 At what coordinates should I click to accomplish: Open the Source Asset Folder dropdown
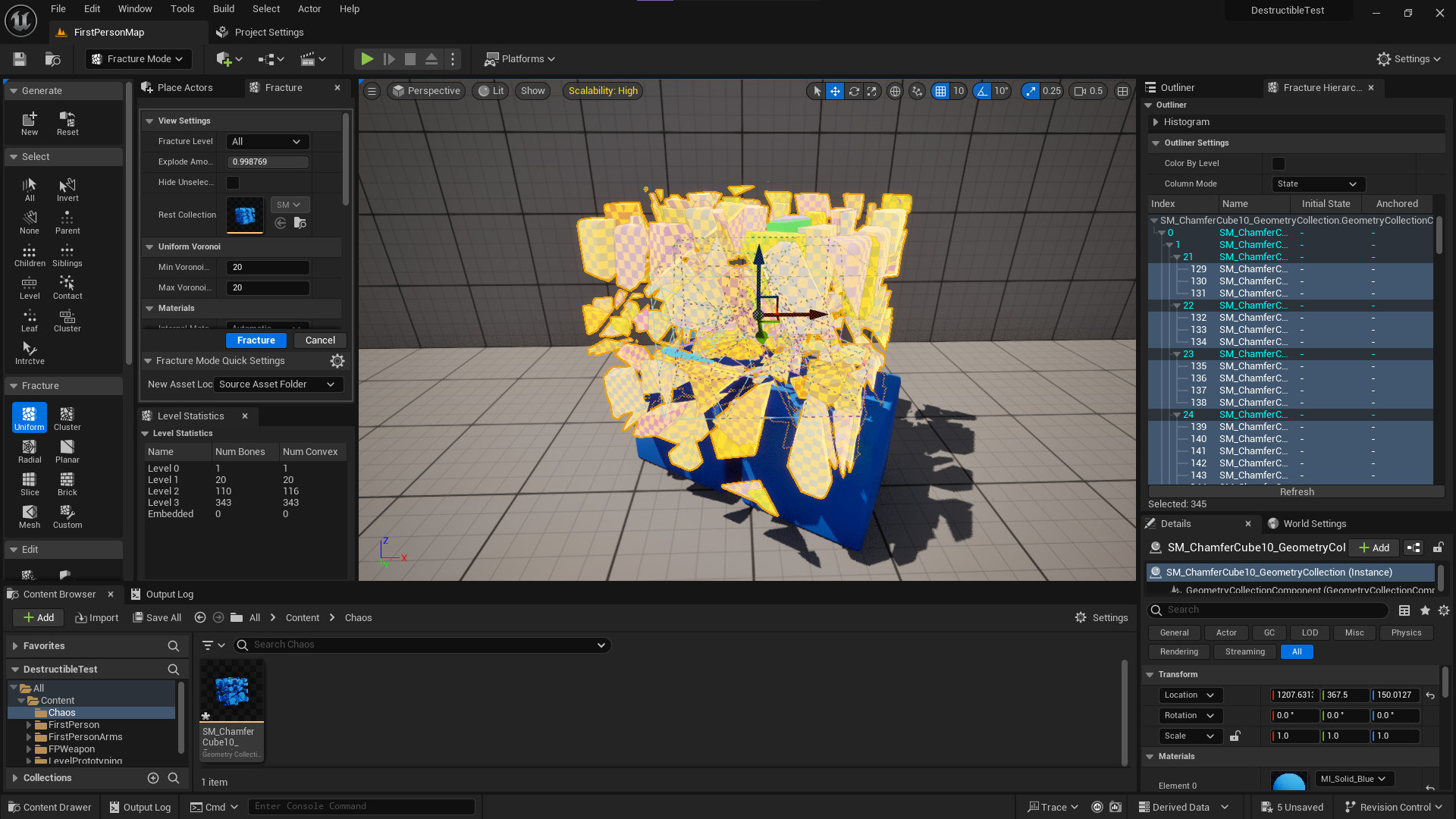[x=278, y=384]
